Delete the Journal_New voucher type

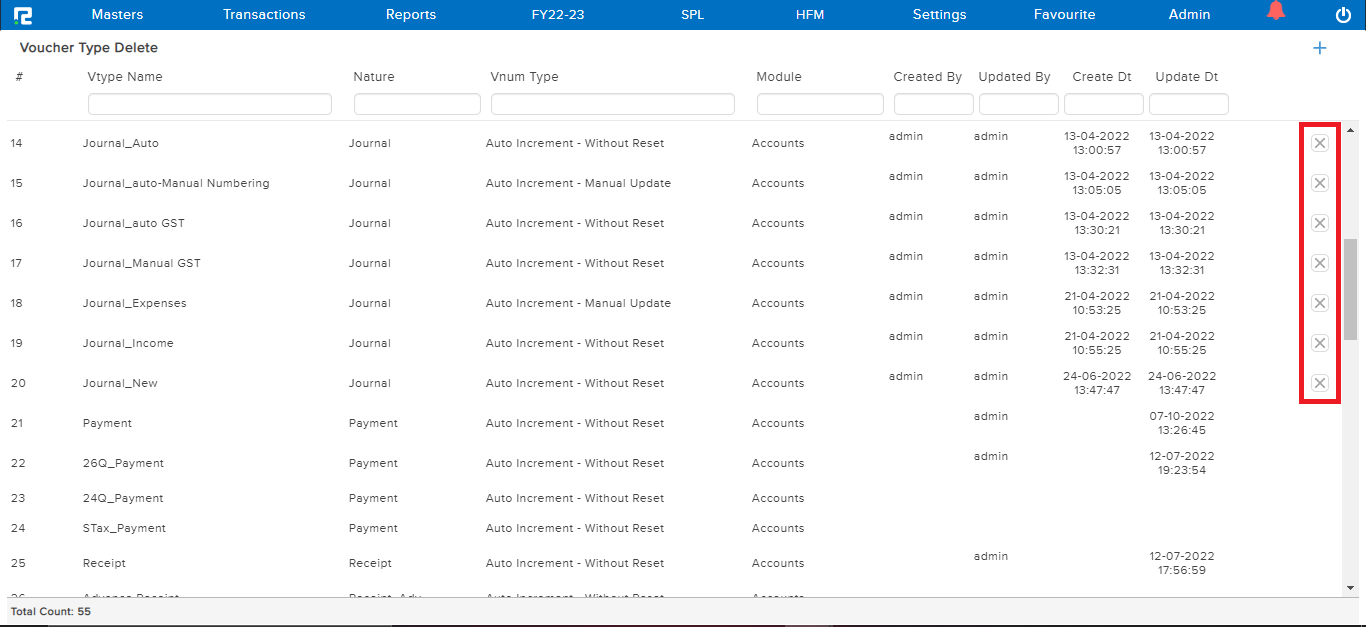(x=1320, y=383)
